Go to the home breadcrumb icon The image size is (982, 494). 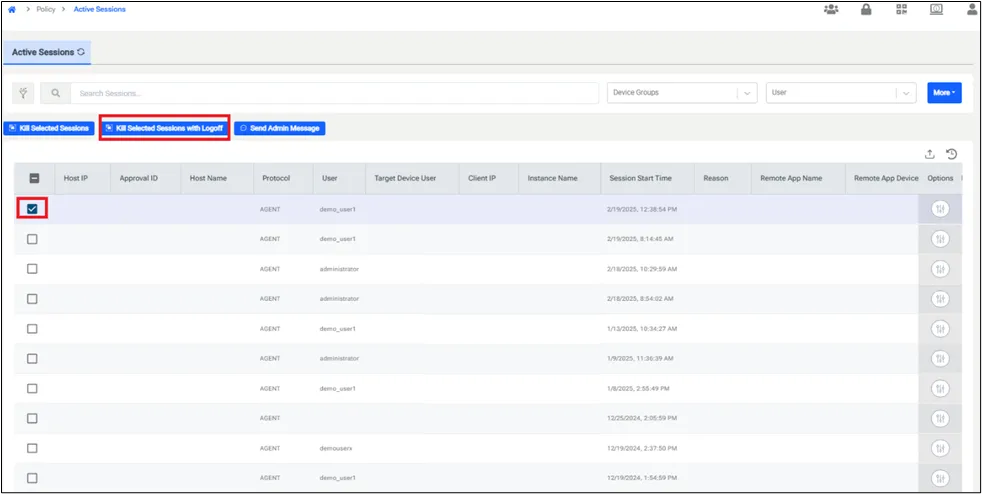(x=11, y=9)
